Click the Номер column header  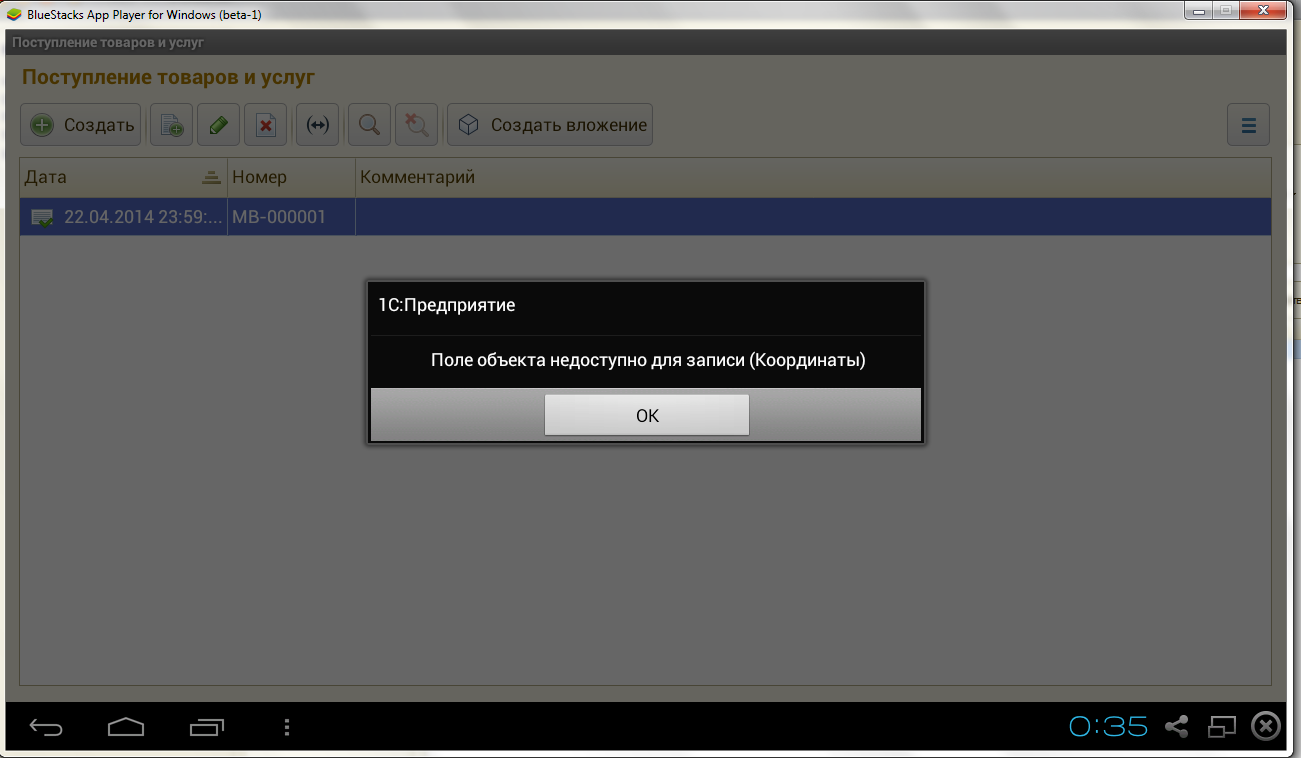point(290,177)
